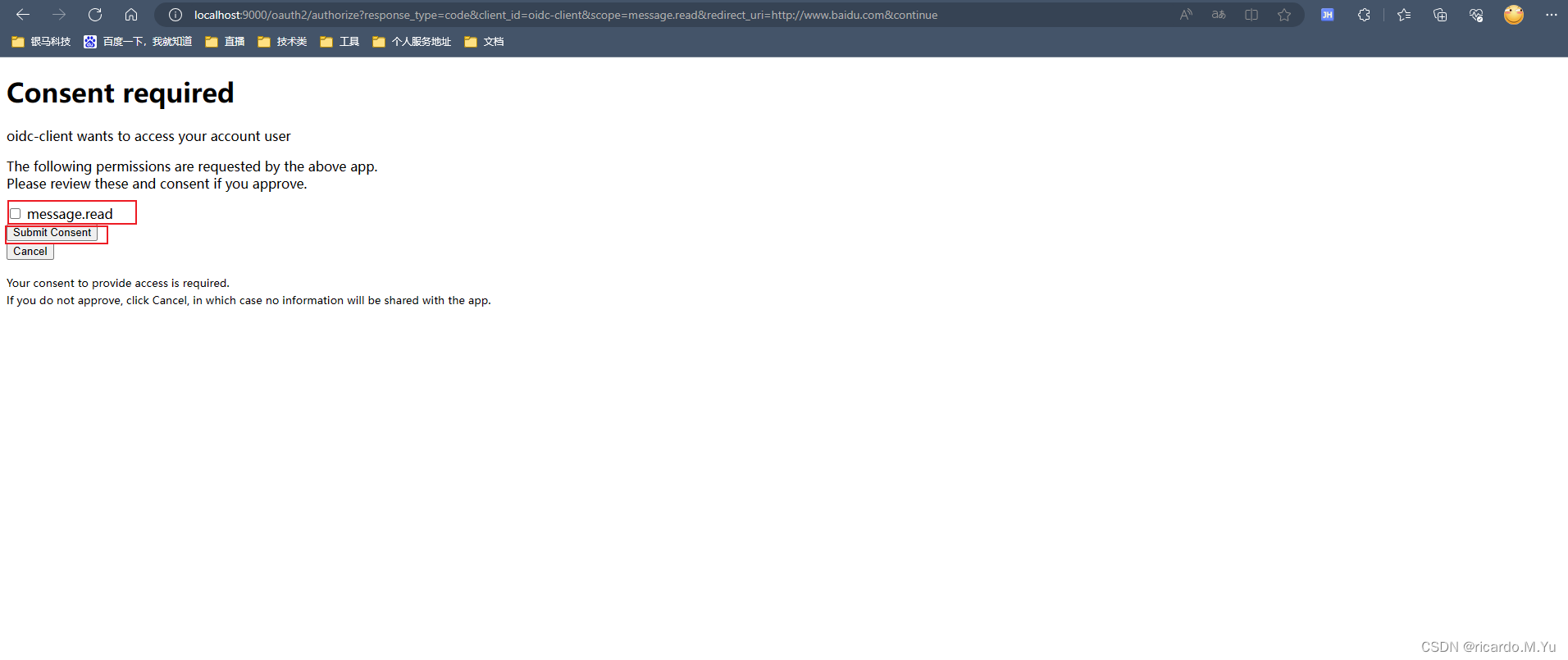This screenshot has height=660, width=1568.
Task: Open the JH extension icon
Action: coord(1327,15)
